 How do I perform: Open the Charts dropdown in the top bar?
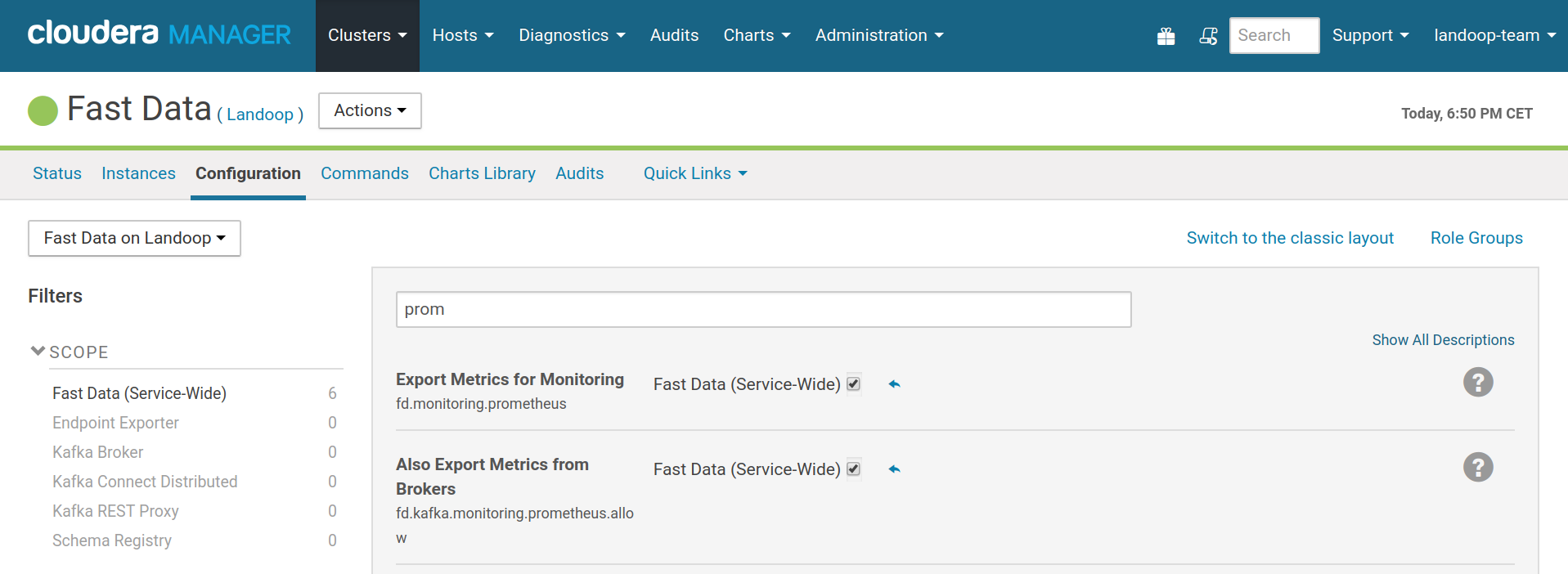(757, 35)
